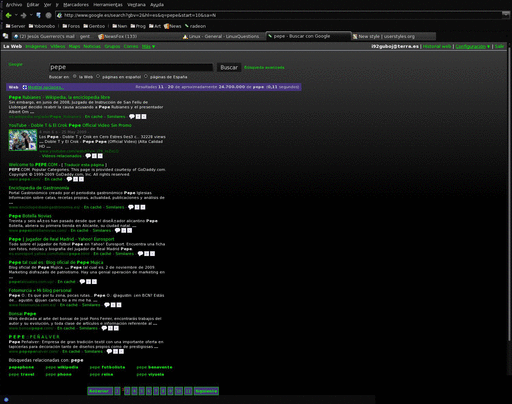Open the Prog bookmark folder
Screen dimensions: 512x404
(138, 26)
